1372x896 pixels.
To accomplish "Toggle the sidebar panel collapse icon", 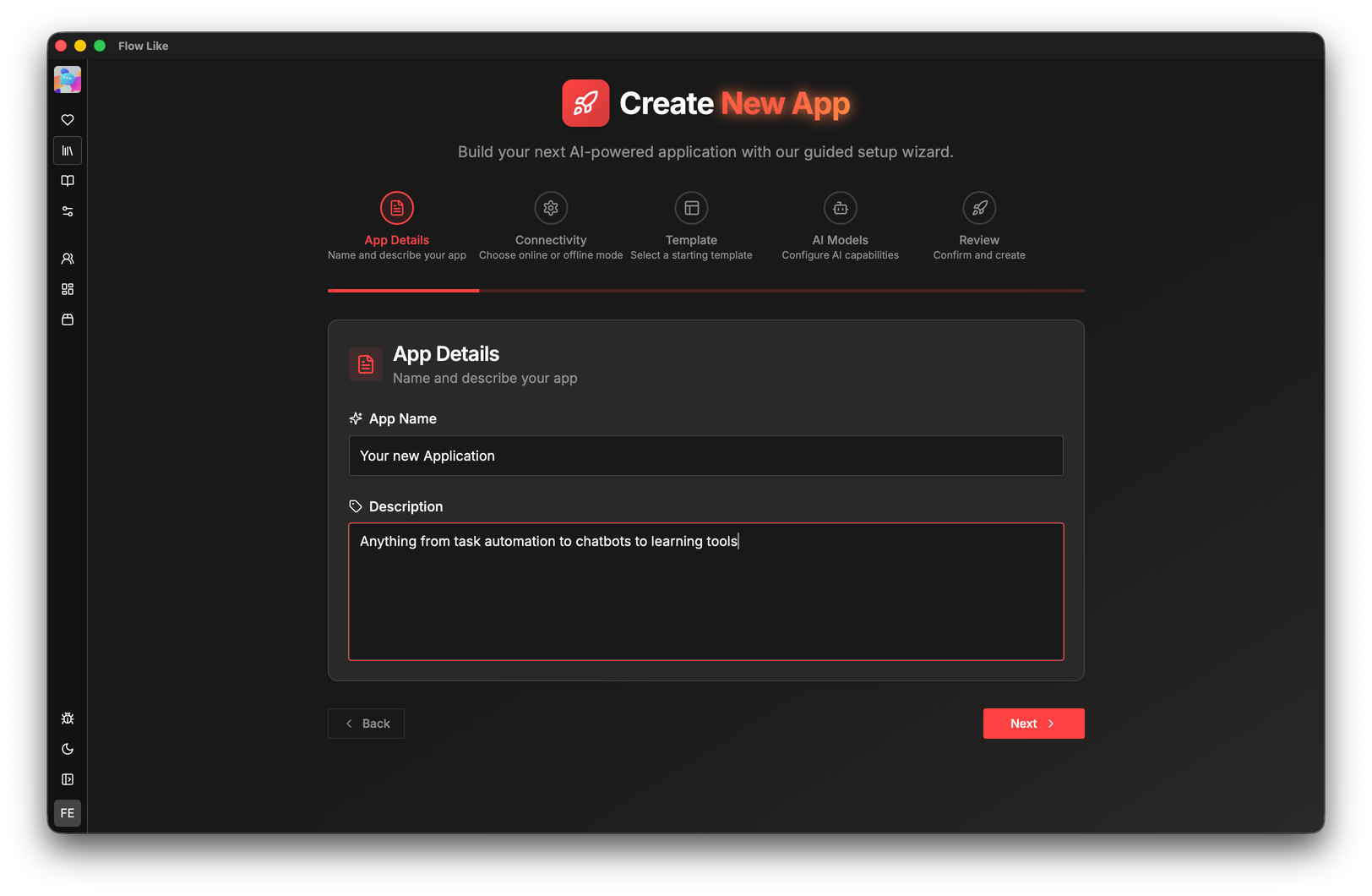I will [x=68, y=779].
